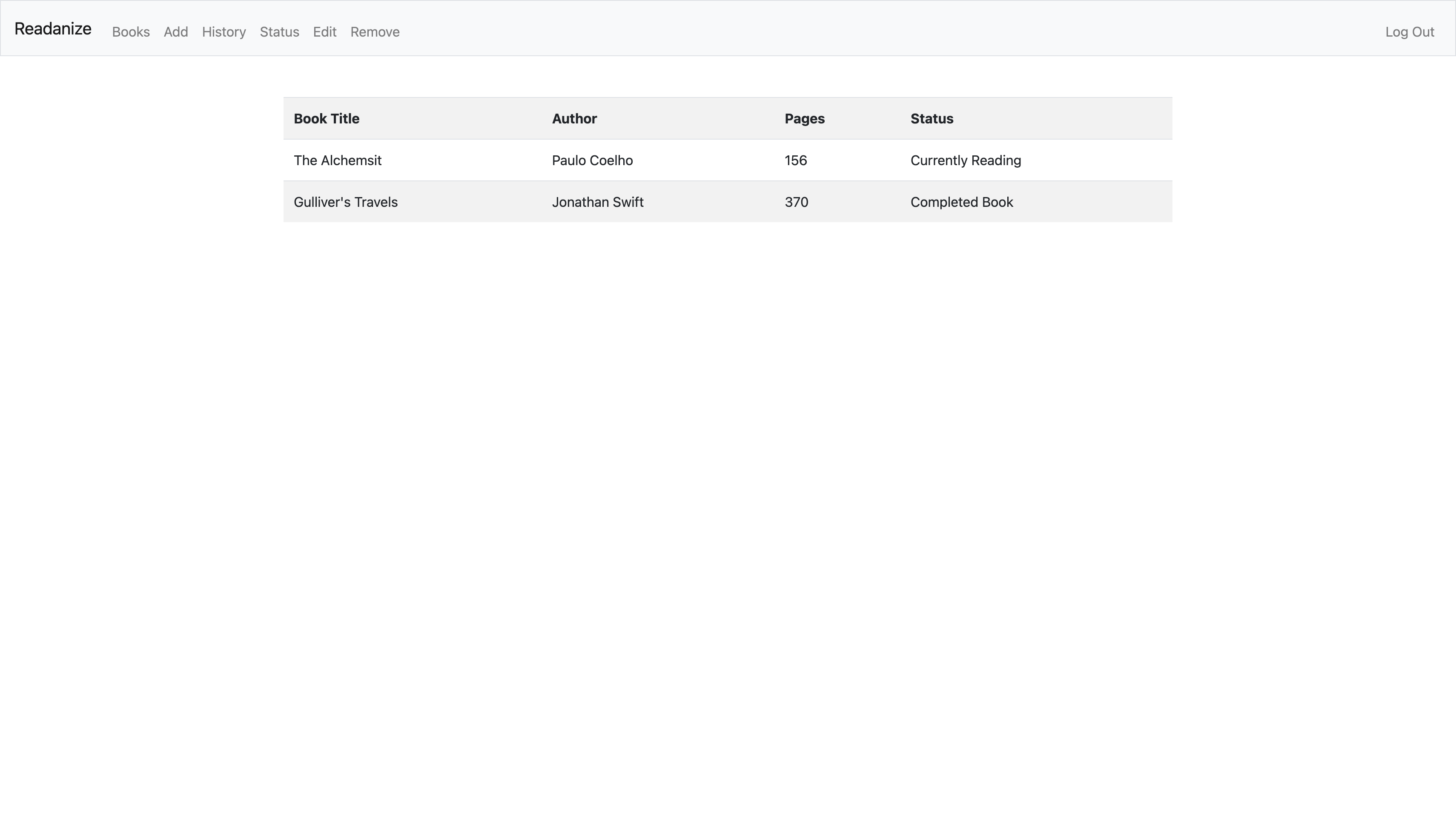
Task: Click the Currently Reading status cell
Action: [x=966, y=160]
